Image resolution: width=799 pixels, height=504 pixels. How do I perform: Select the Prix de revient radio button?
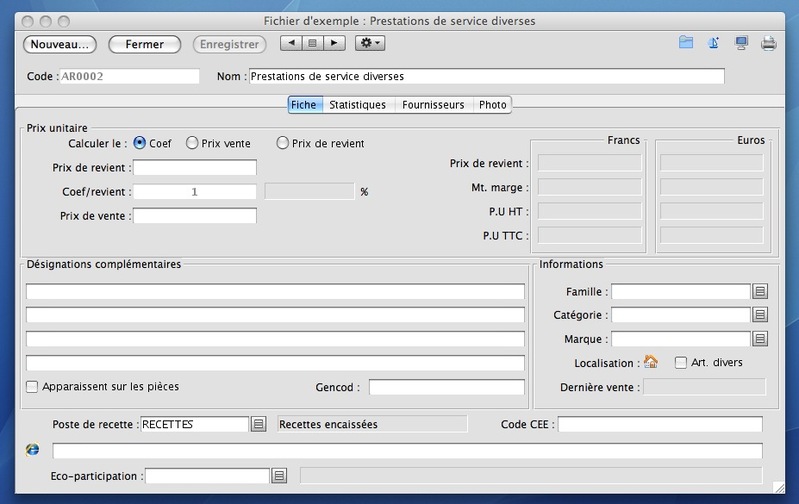282,143
